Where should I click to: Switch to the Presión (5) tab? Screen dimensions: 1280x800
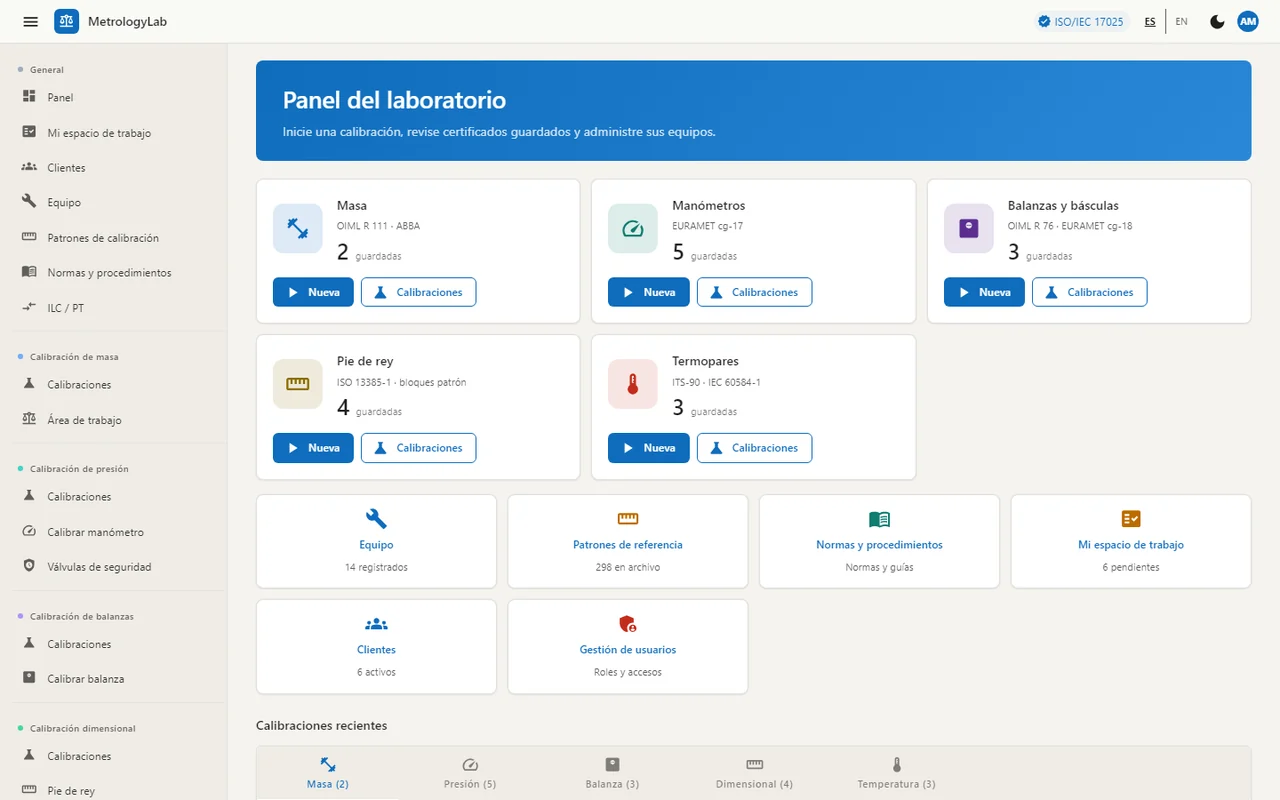click(470, 773)
